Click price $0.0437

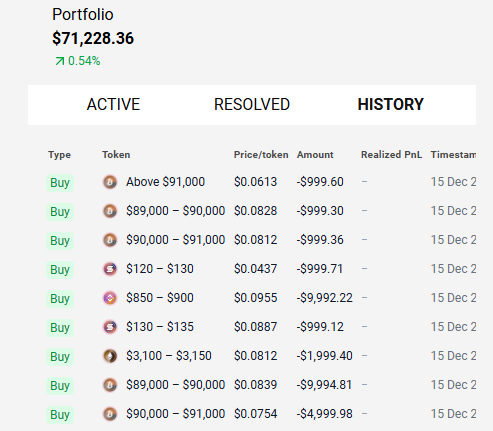255,269
